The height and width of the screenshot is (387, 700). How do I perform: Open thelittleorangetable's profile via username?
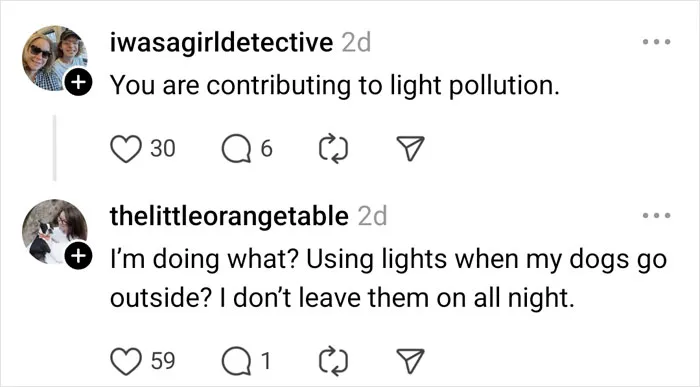pyautogui.click(x=229, y=217)
